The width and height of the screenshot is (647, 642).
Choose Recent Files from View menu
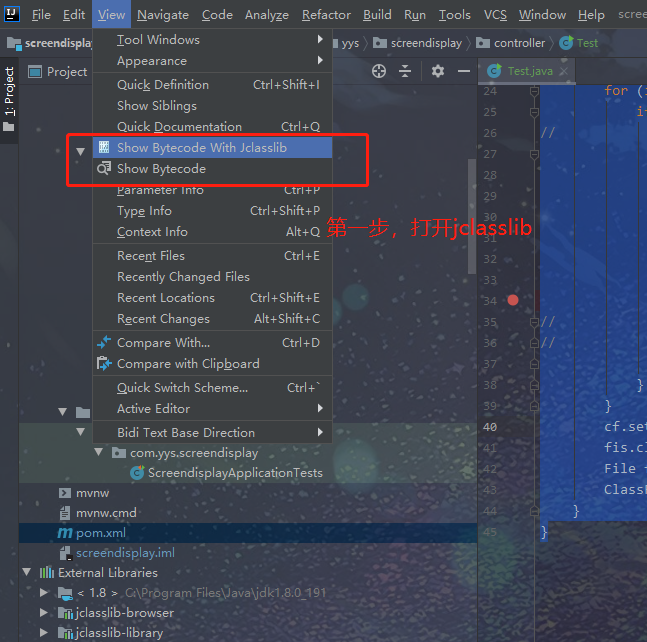tap(213, 255)
